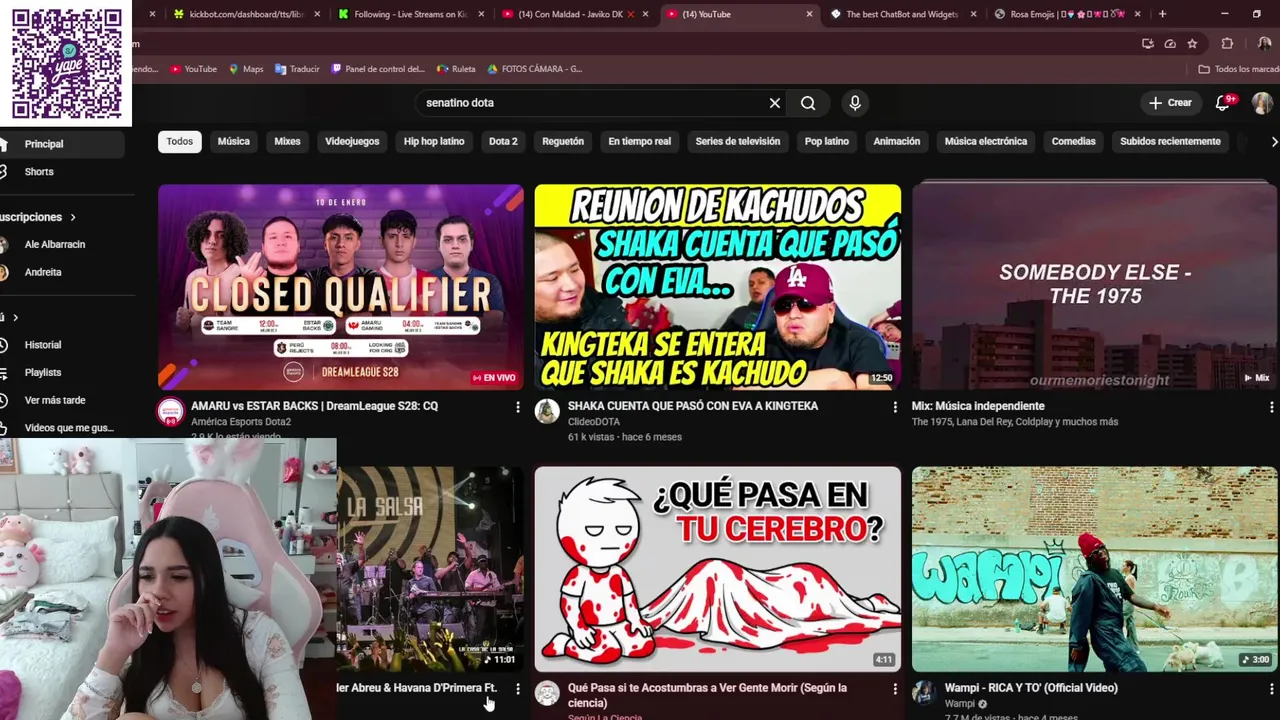1280x720 pixels.
Task: Open options for Qué Pasa si te Acostumbras video
Action: click(895, 689)
